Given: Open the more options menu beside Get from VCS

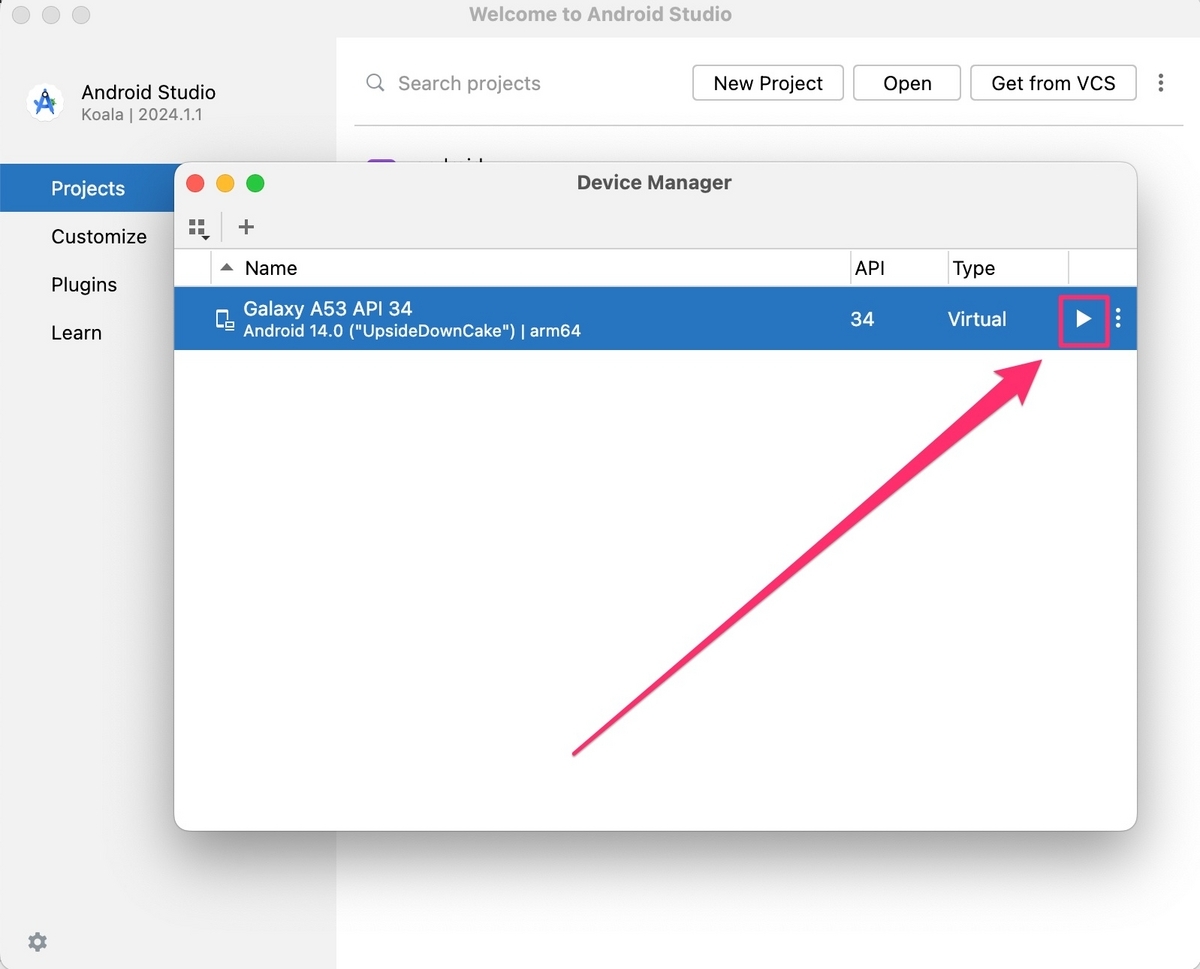Looking at the screenshot, I should pyautogui.click(x=1161, y=83).
